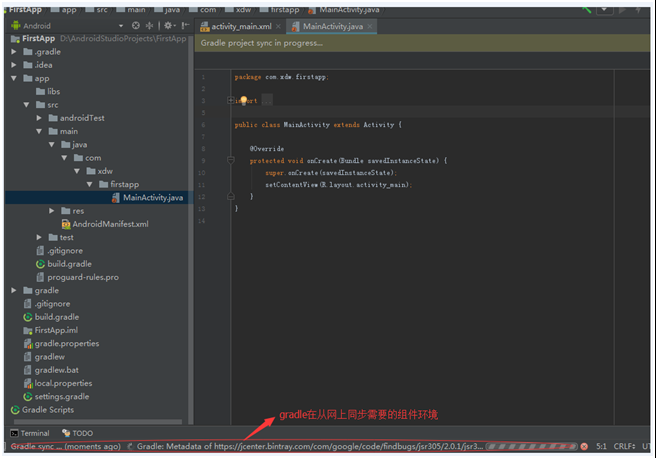Fold the onCreate method via gutter marker
Viewport: 656px width, 458px height.
231,160
